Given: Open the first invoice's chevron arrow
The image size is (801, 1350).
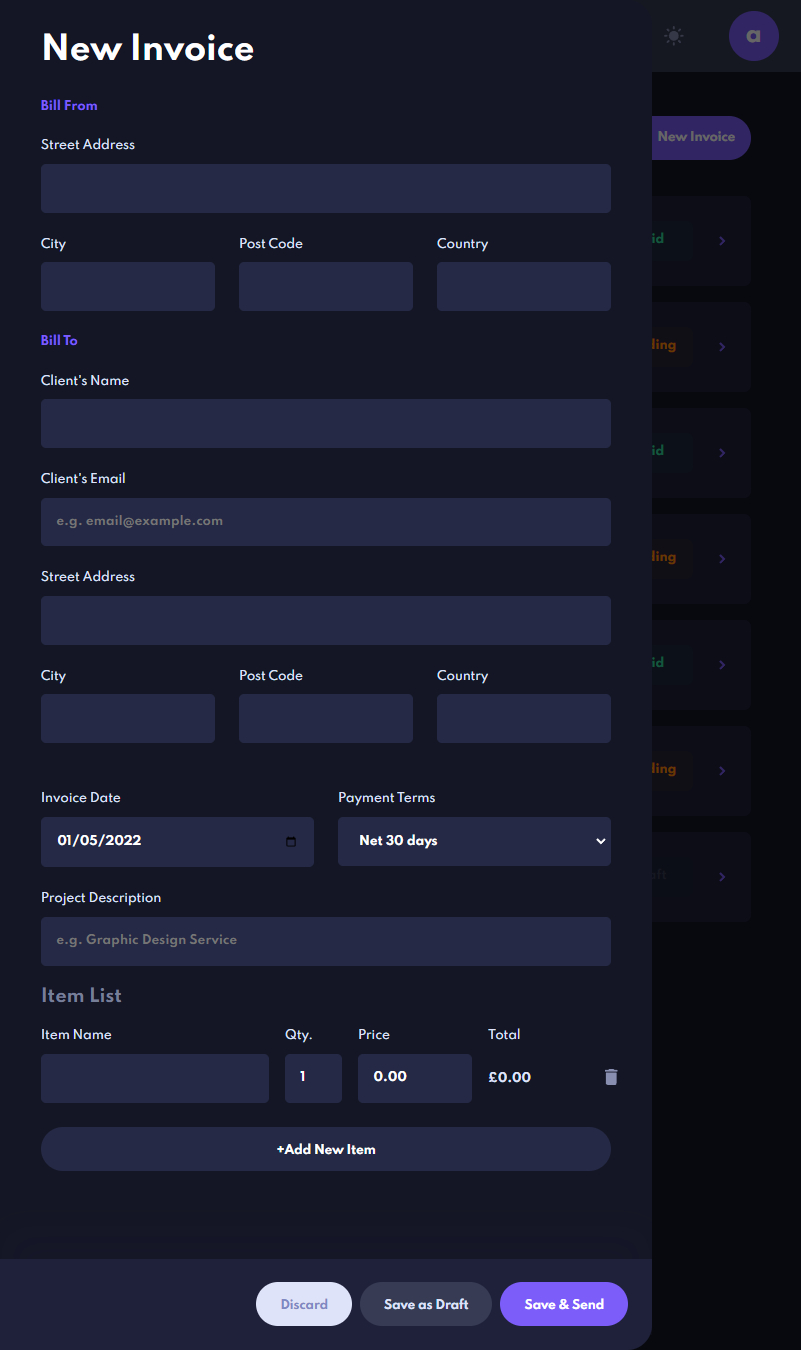Looking at the screenshot, I should pyautogui.click(x=722, y=241).
